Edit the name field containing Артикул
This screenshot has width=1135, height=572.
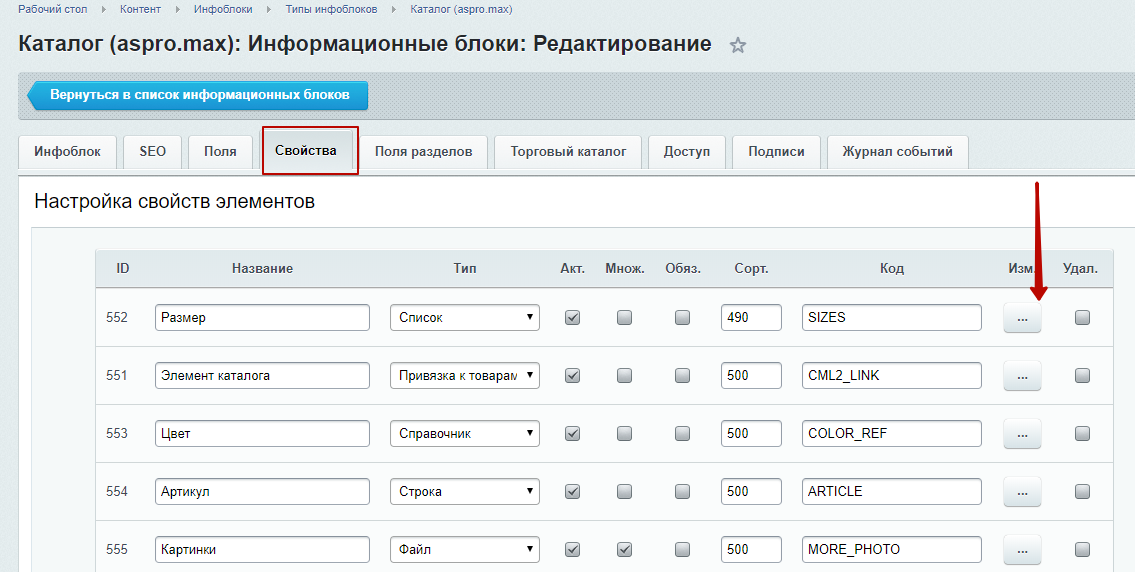262,491
